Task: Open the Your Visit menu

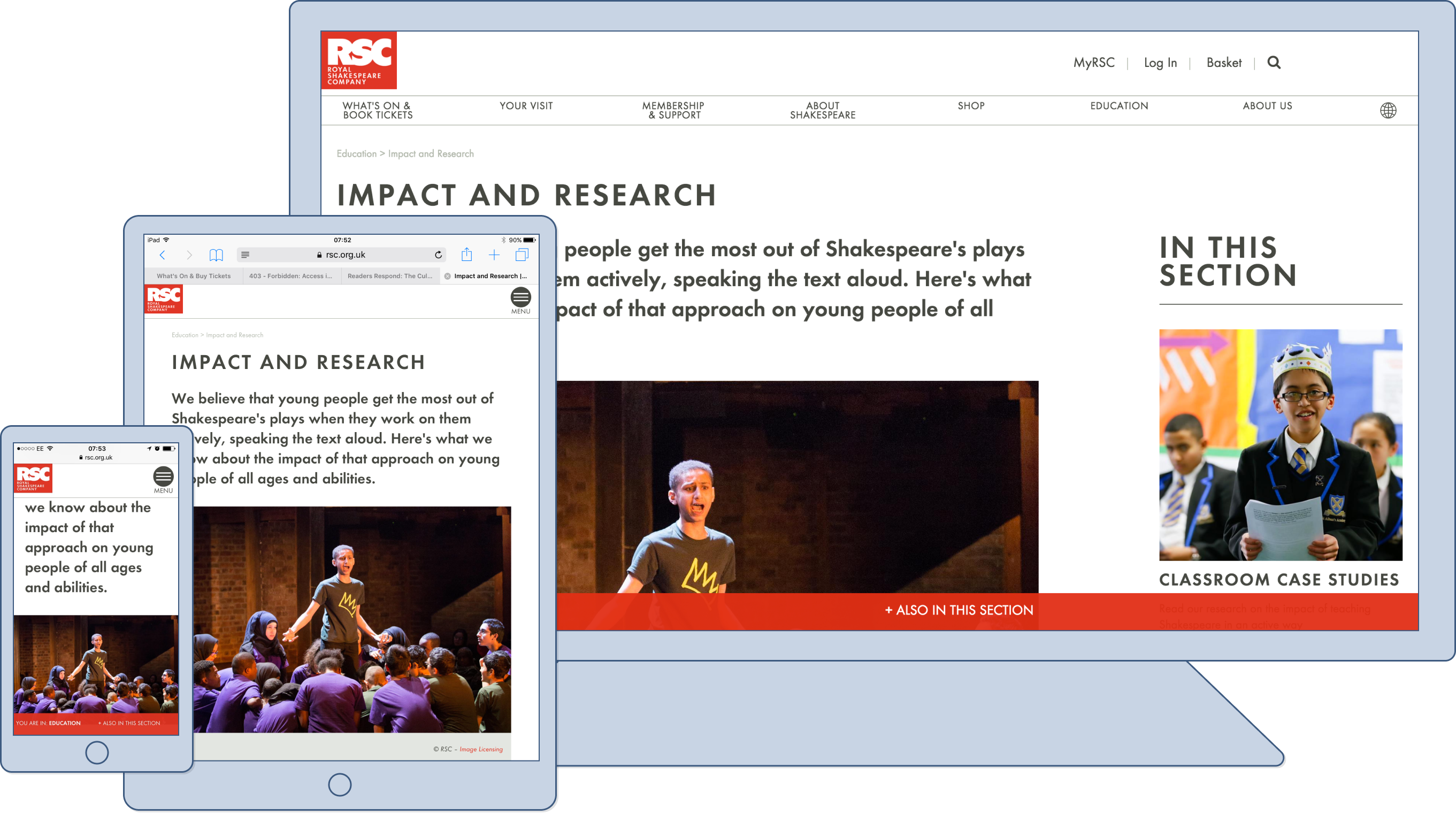Action: tap(526, 106)
